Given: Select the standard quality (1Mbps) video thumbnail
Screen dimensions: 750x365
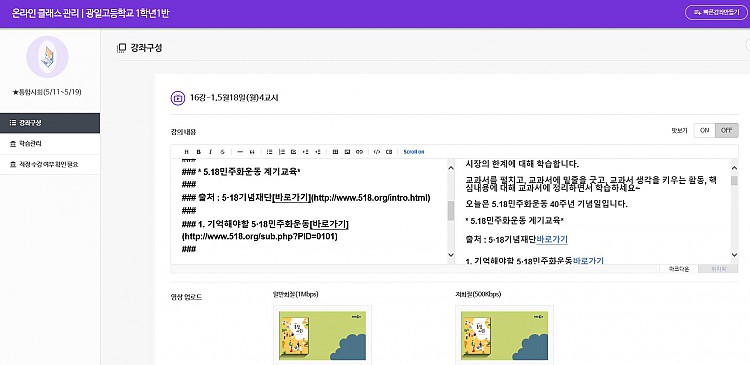Looking at the screenshot, I should (x=322, y=335).
